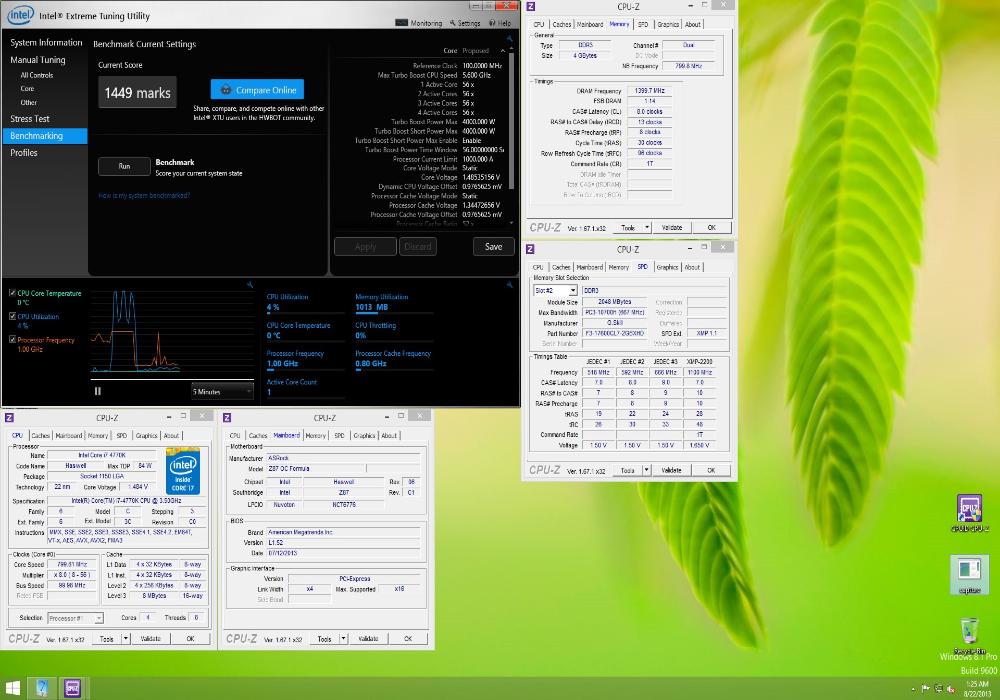Open CPUID CPU-Z desktop shortcut
This screenshot has height=700, width=1000.
[x=969, y=513]
